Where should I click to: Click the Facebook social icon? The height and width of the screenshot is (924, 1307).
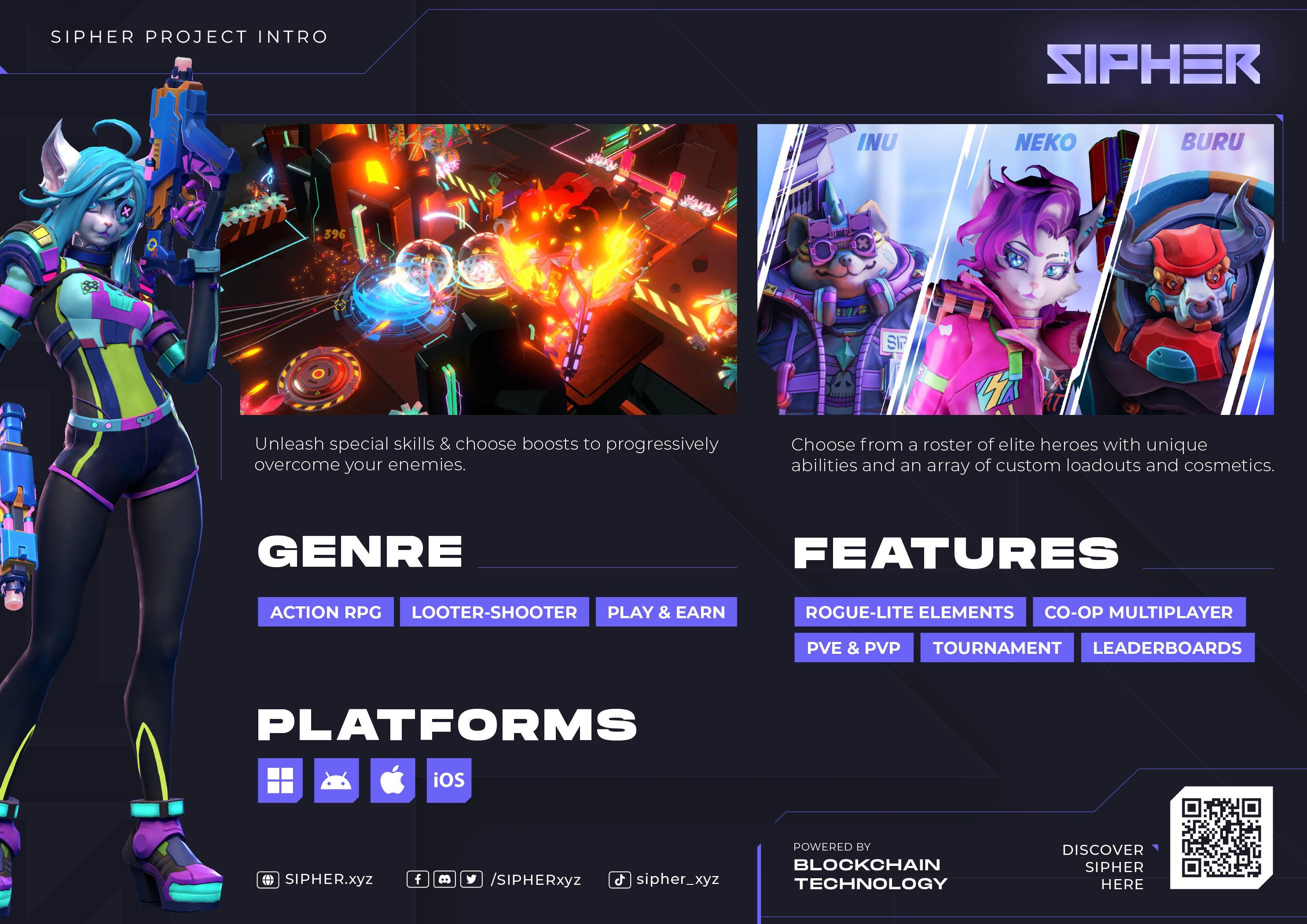[417, 879]
